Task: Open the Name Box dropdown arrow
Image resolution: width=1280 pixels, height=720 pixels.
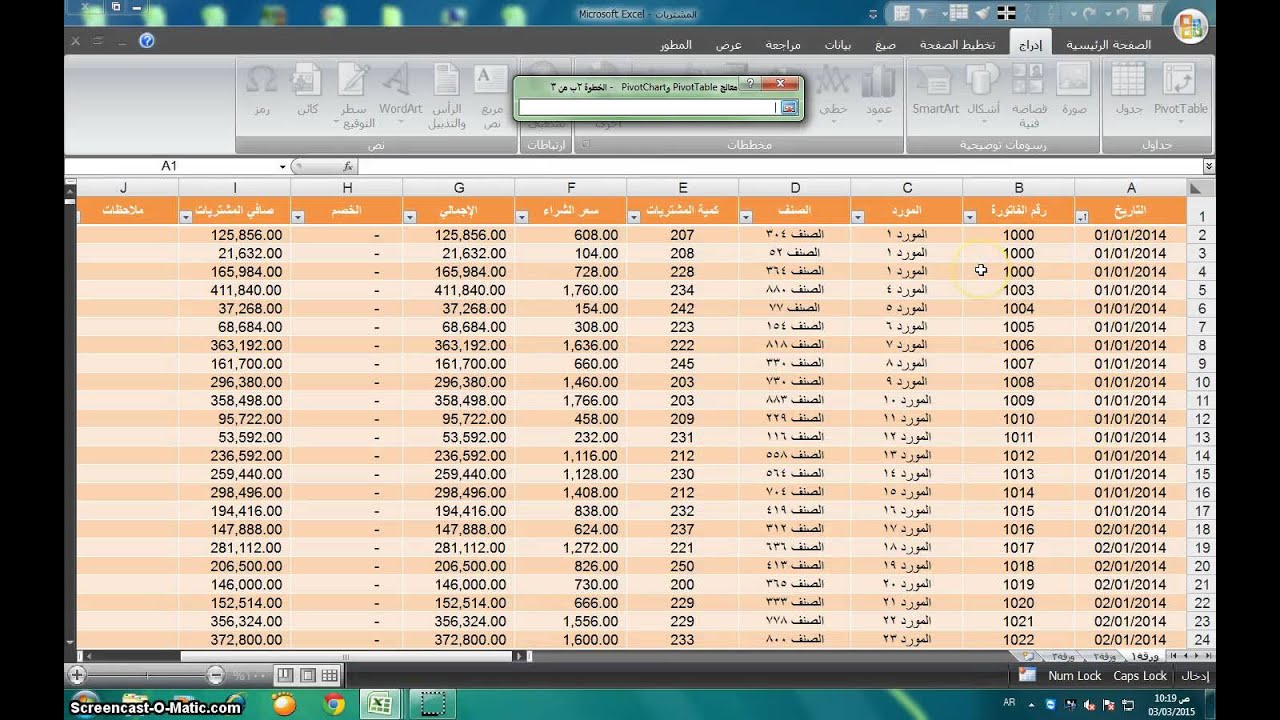Action: point(283,167)
